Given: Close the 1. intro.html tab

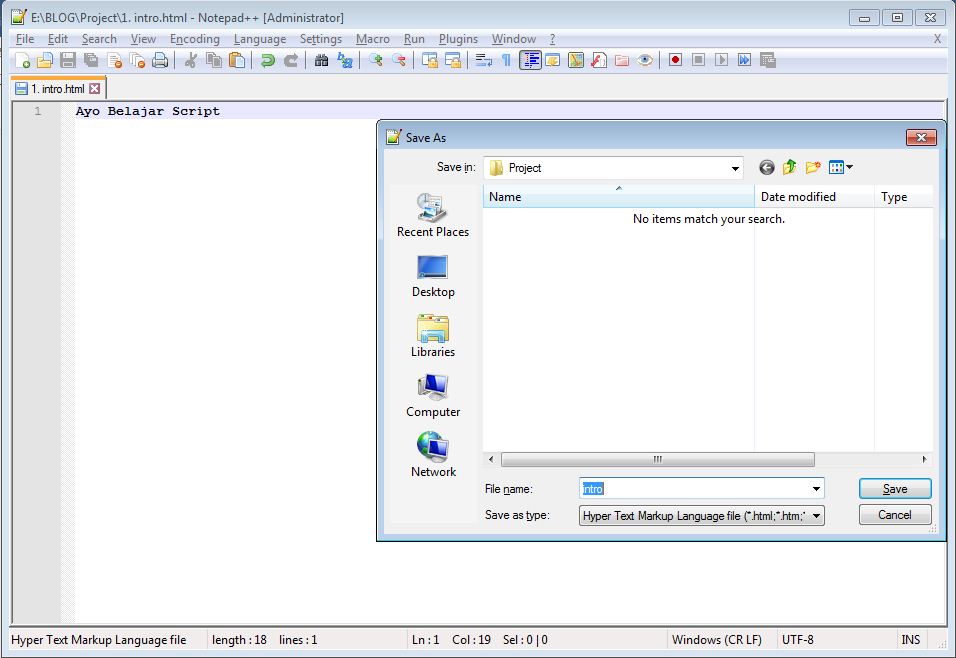Looking at the screenshot, I should click(x=95, y=89).
